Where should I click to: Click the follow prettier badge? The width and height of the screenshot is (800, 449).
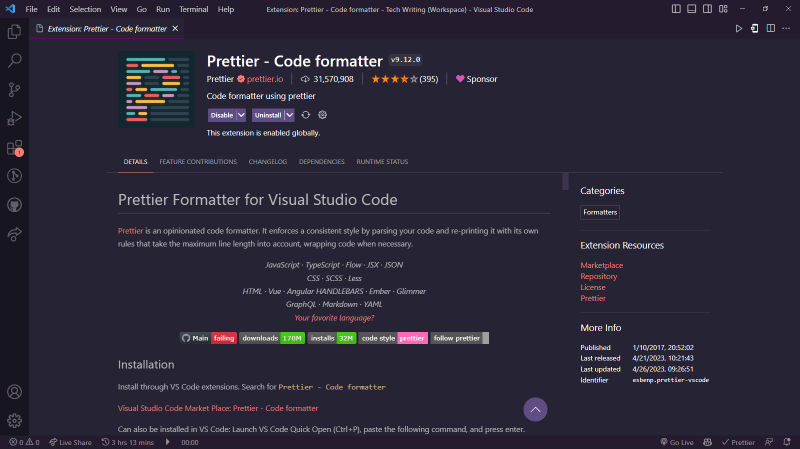[459, 338]
